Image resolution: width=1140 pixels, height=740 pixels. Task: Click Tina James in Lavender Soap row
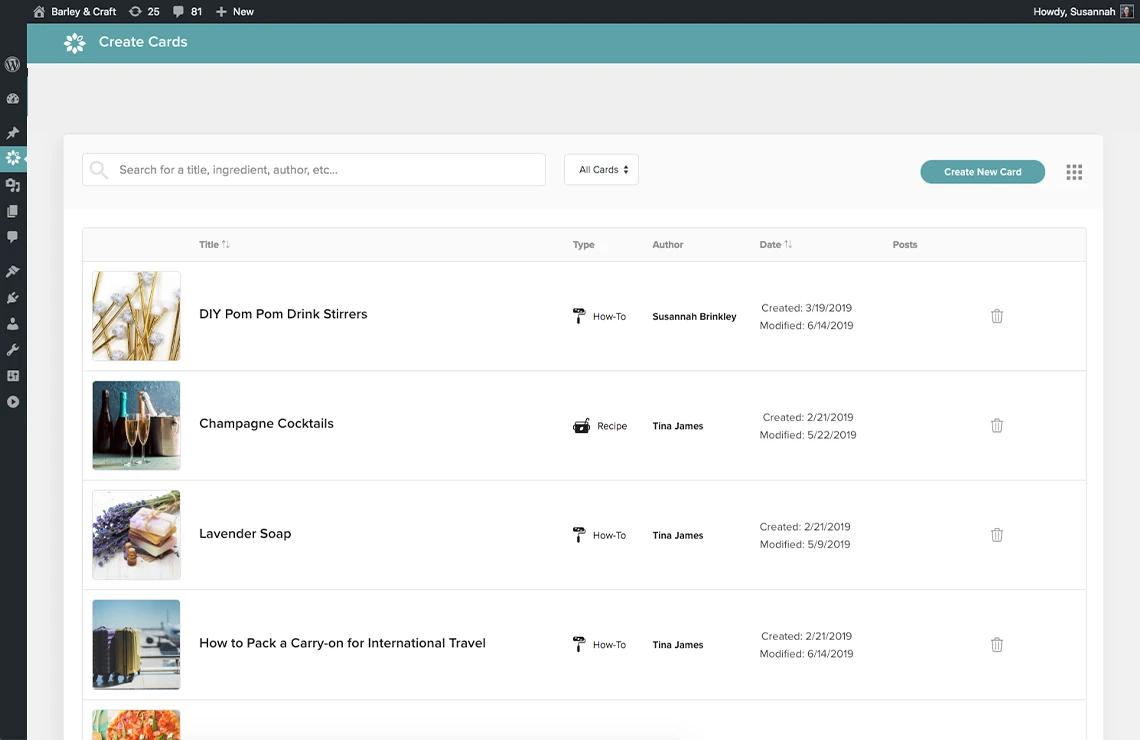678,535
